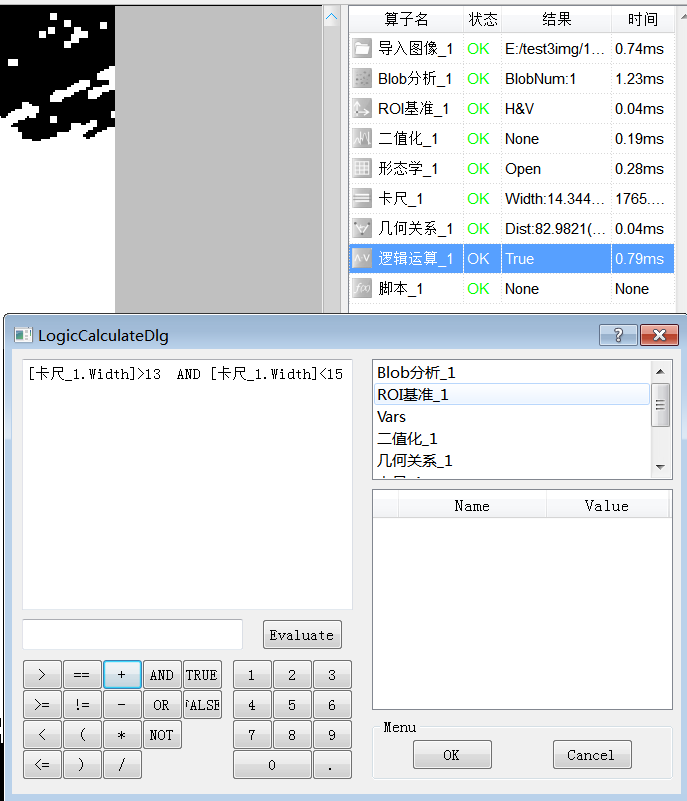Image resolution: width=687 pixels, height=801 pixels.
Task: Select 几何关系_1 in source list
Action: [512, 460]
